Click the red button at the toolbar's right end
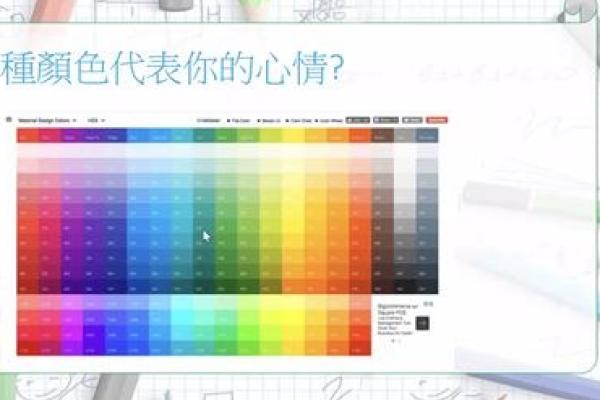 click(x=436, y=119)
